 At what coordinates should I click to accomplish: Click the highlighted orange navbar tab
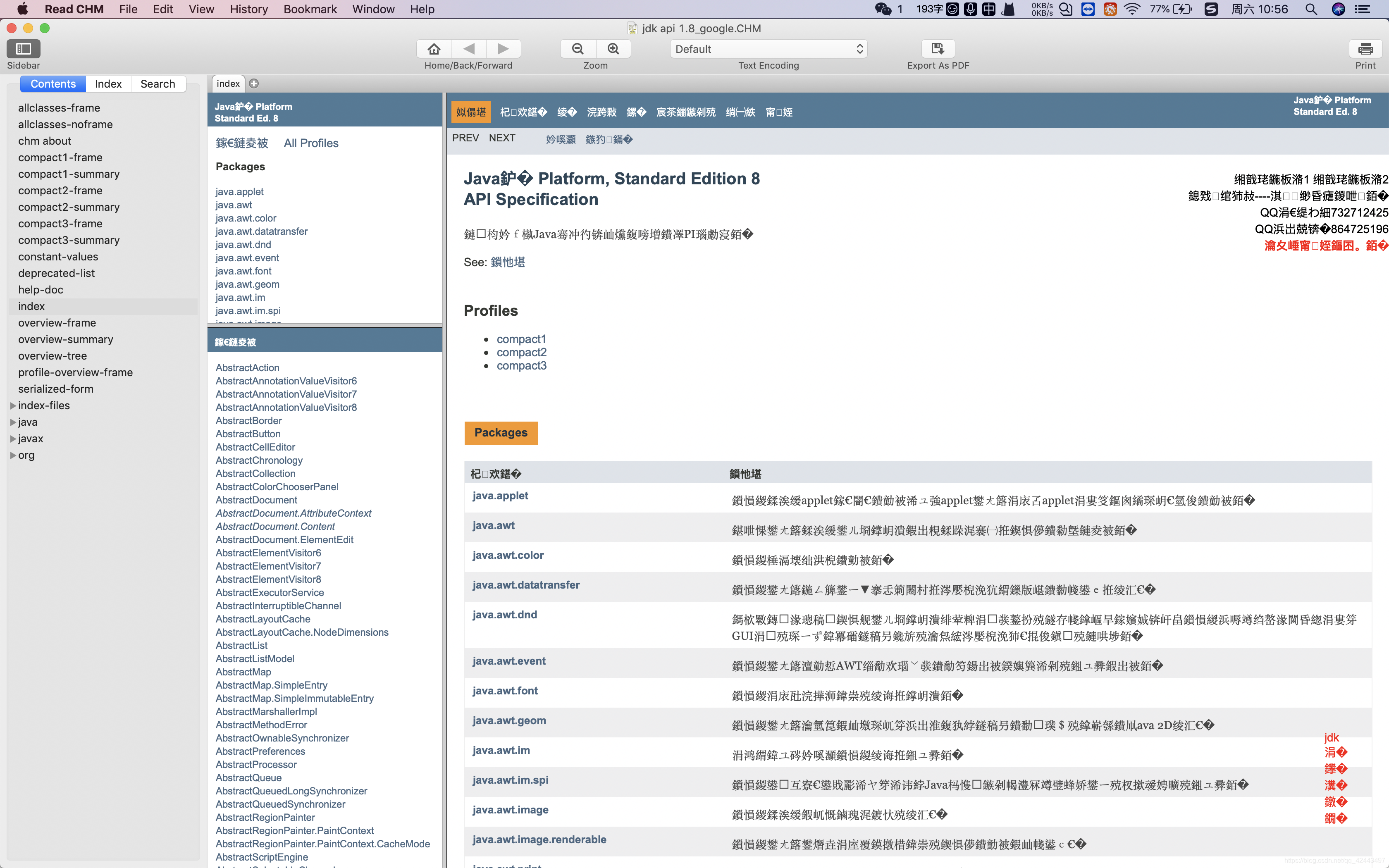point(471,112)
